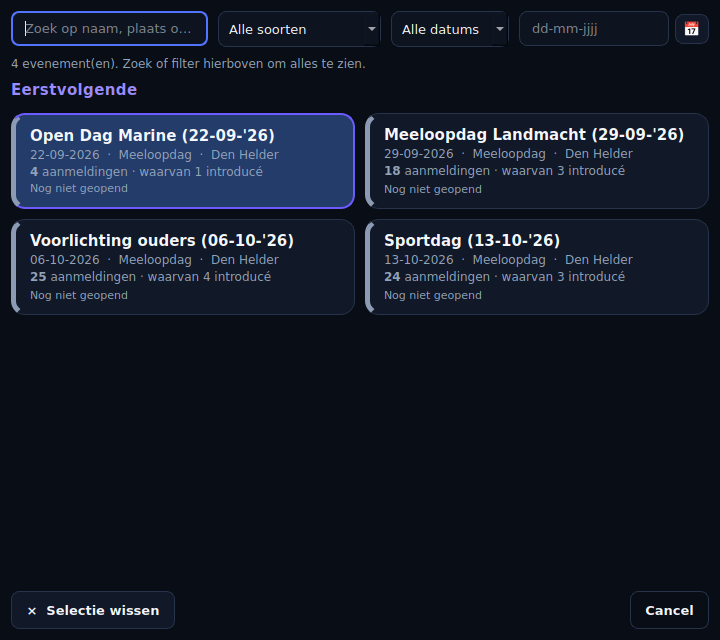Click 'Nog niet geopend' on Voorlichting ouders card
This screenshot has width=720, height=640.
(79, 295)
